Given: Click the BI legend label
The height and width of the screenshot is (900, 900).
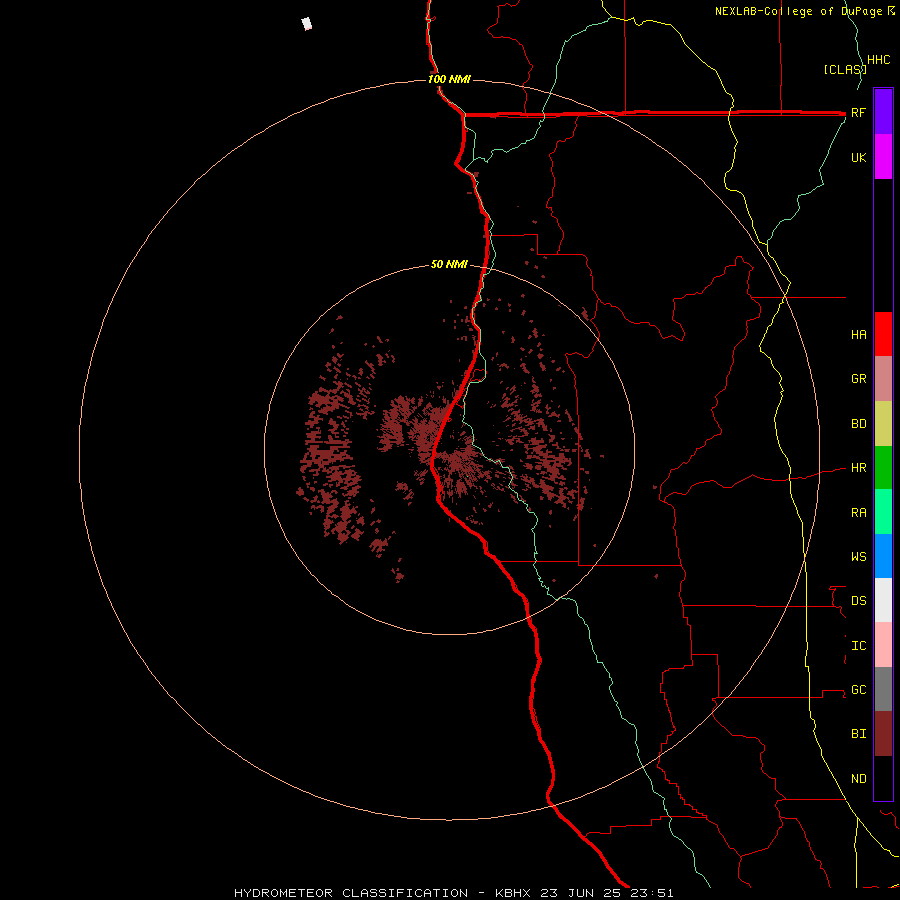Looking at the screenshot, I should pos(858,734).
